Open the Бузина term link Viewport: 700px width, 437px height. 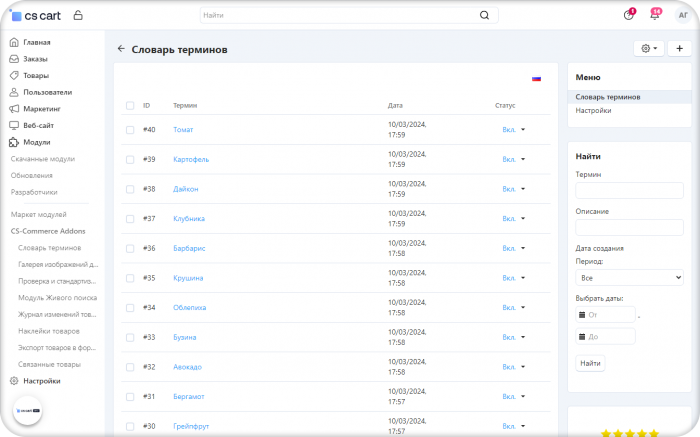pyautogui.click(x=184, y=337)
